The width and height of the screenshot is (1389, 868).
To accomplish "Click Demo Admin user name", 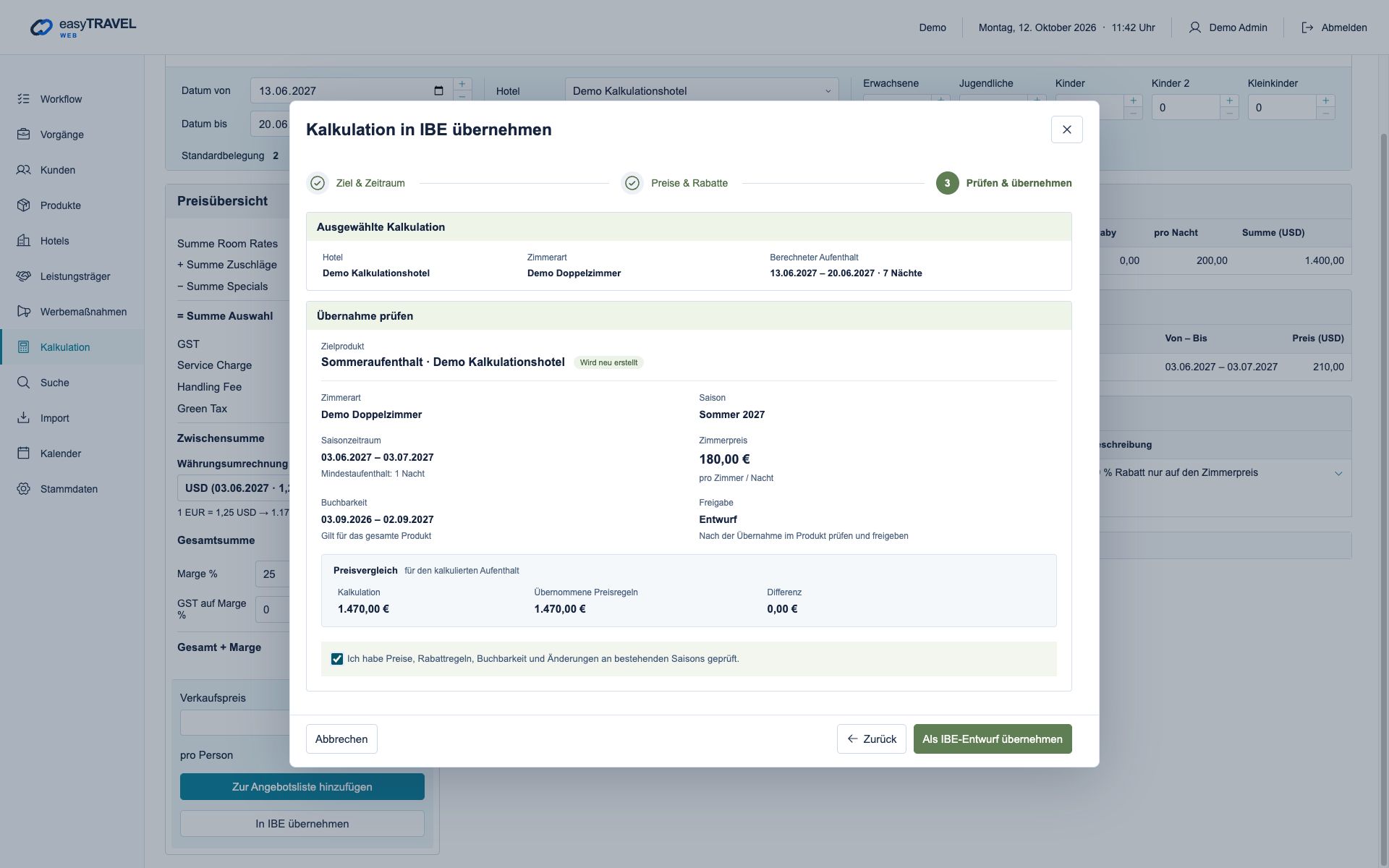I will point(1238,27).
